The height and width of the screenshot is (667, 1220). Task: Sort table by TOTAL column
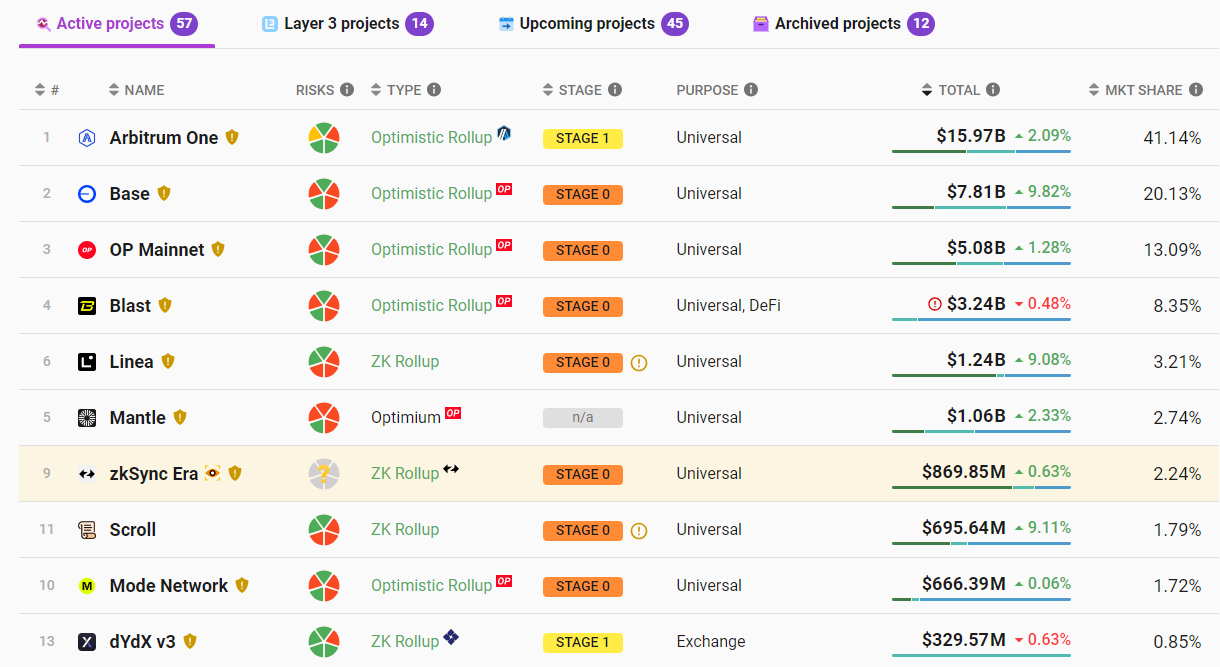pyautogui.click(x=951, y=90)
